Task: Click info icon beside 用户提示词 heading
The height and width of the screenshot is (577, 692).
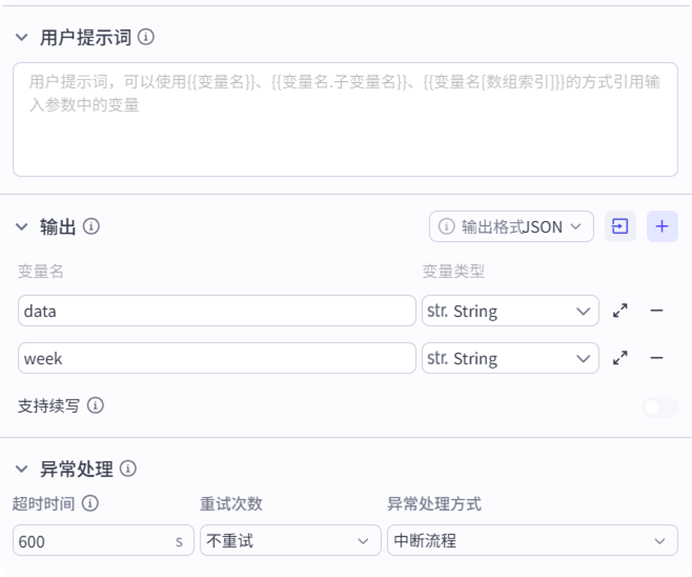Action: [146, 37]
